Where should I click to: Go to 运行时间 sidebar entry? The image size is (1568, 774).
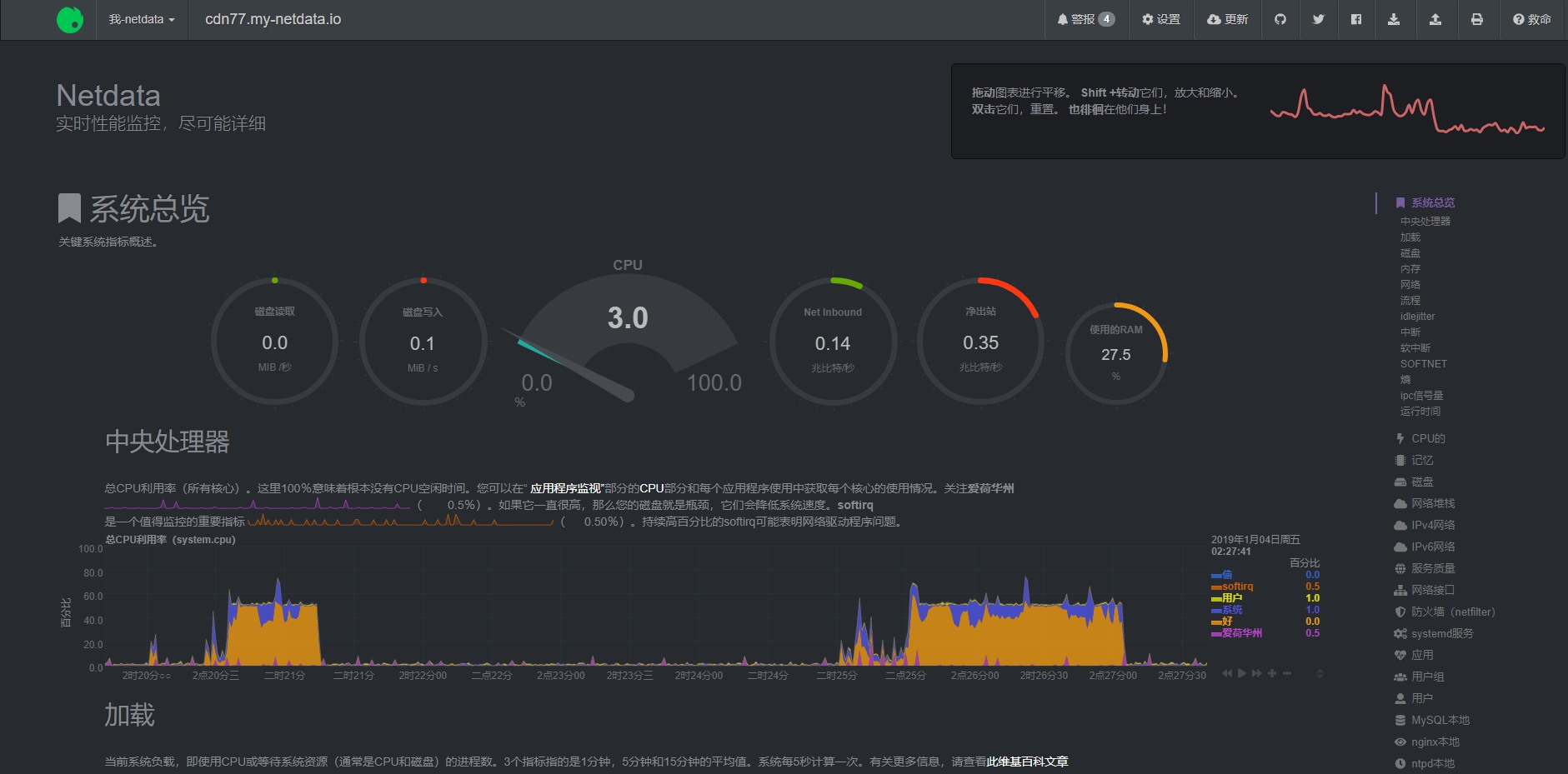click(1420, 412)
